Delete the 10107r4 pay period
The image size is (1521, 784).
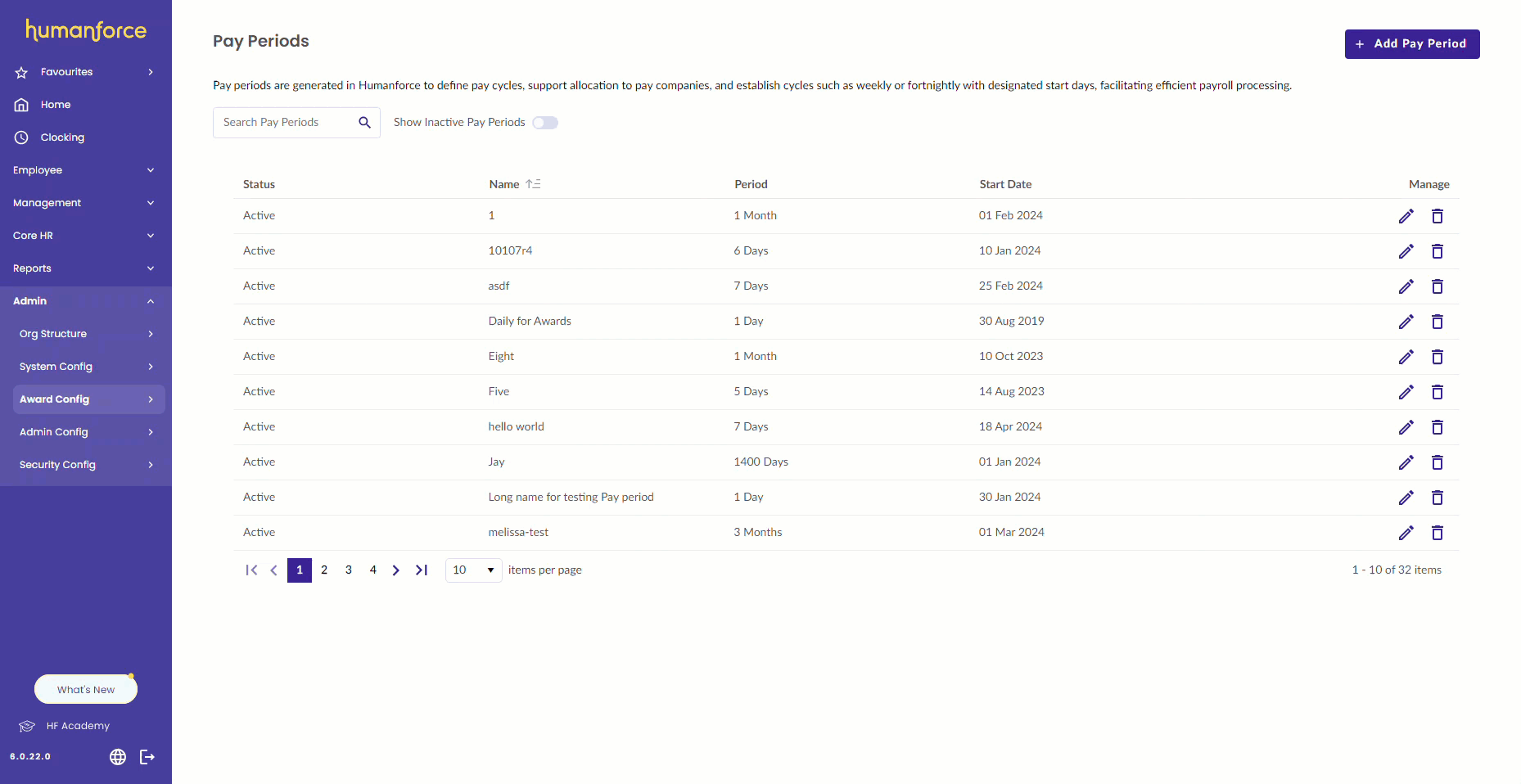pyautogui.click(x=1437, y=251)
